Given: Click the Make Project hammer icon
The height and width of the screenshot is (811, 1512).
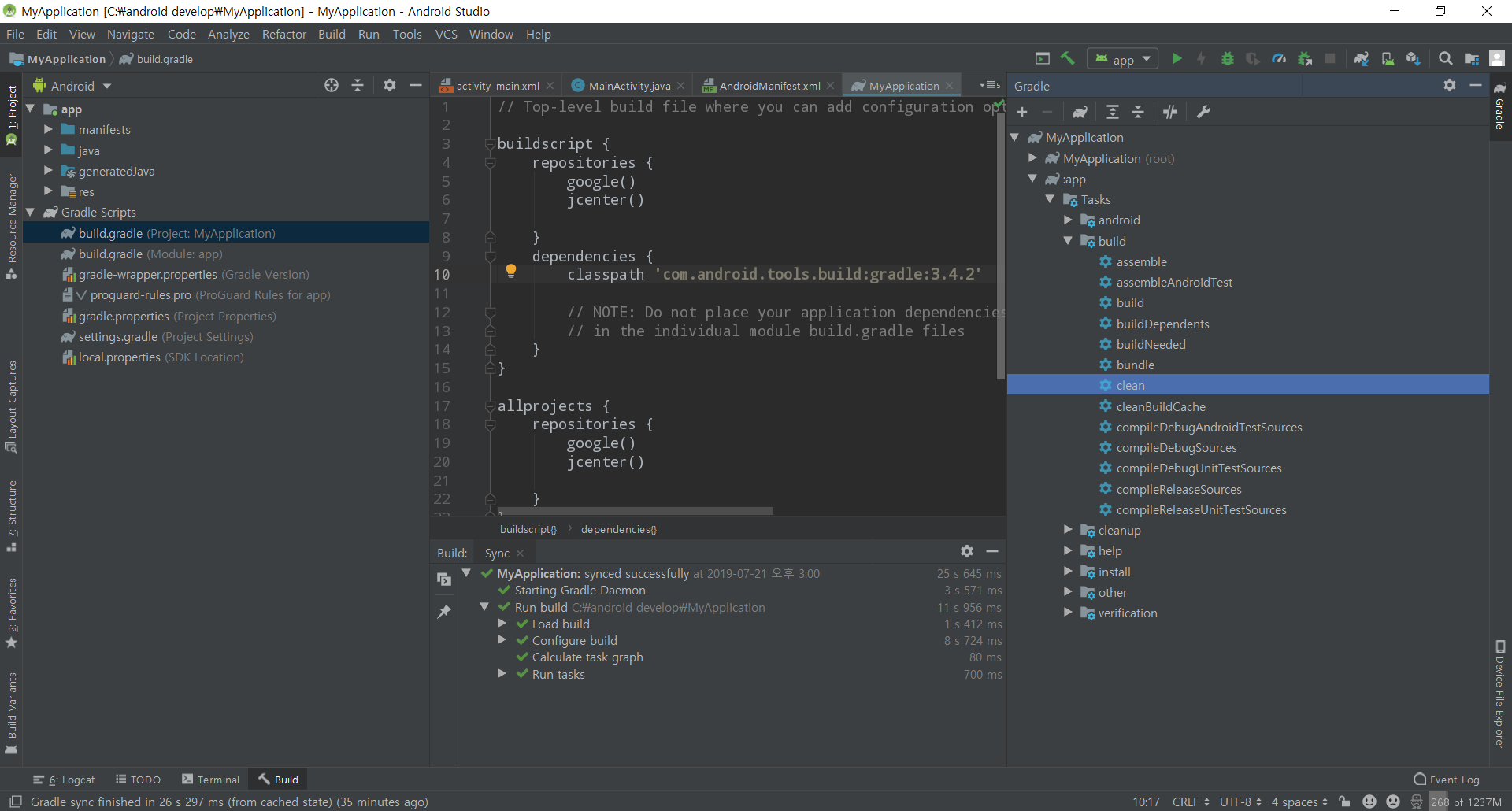Looking at the screenshot, I should coord(1068,58).
